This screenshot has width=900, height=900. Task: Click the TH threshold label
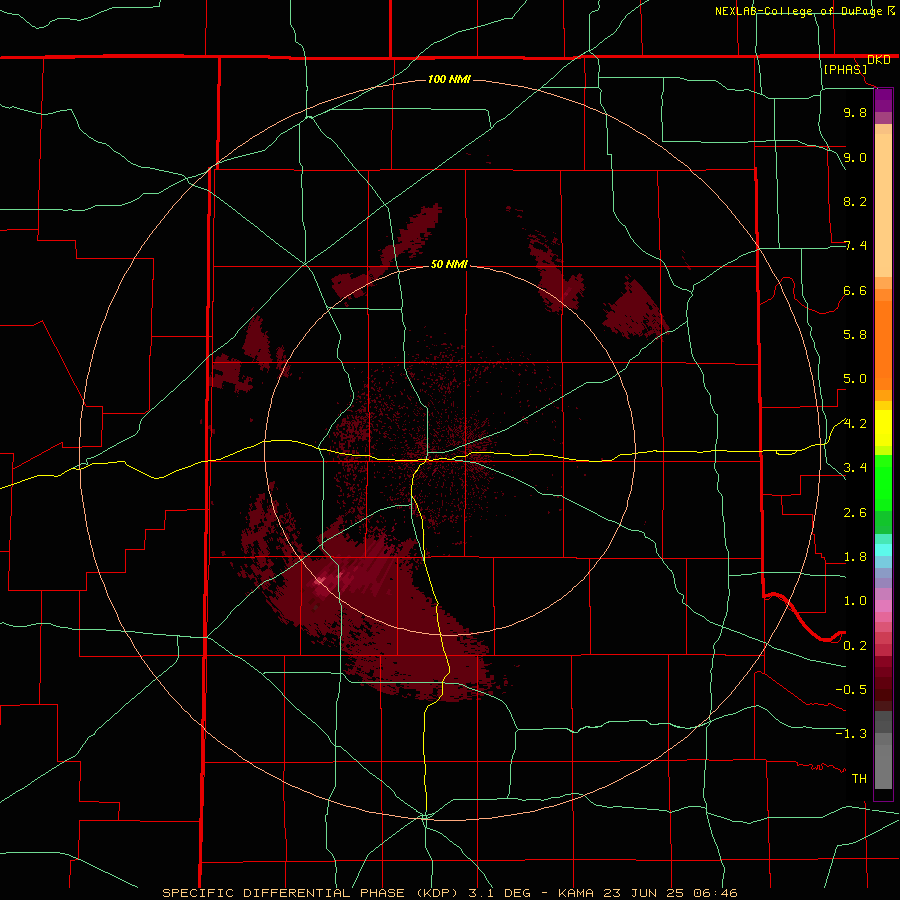(859, 779)
